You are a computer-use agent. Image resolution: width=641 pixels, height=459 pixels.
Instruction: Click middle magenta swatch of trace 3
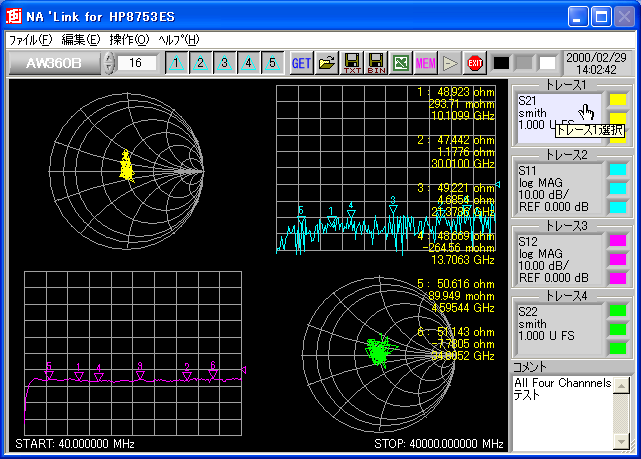618,259
